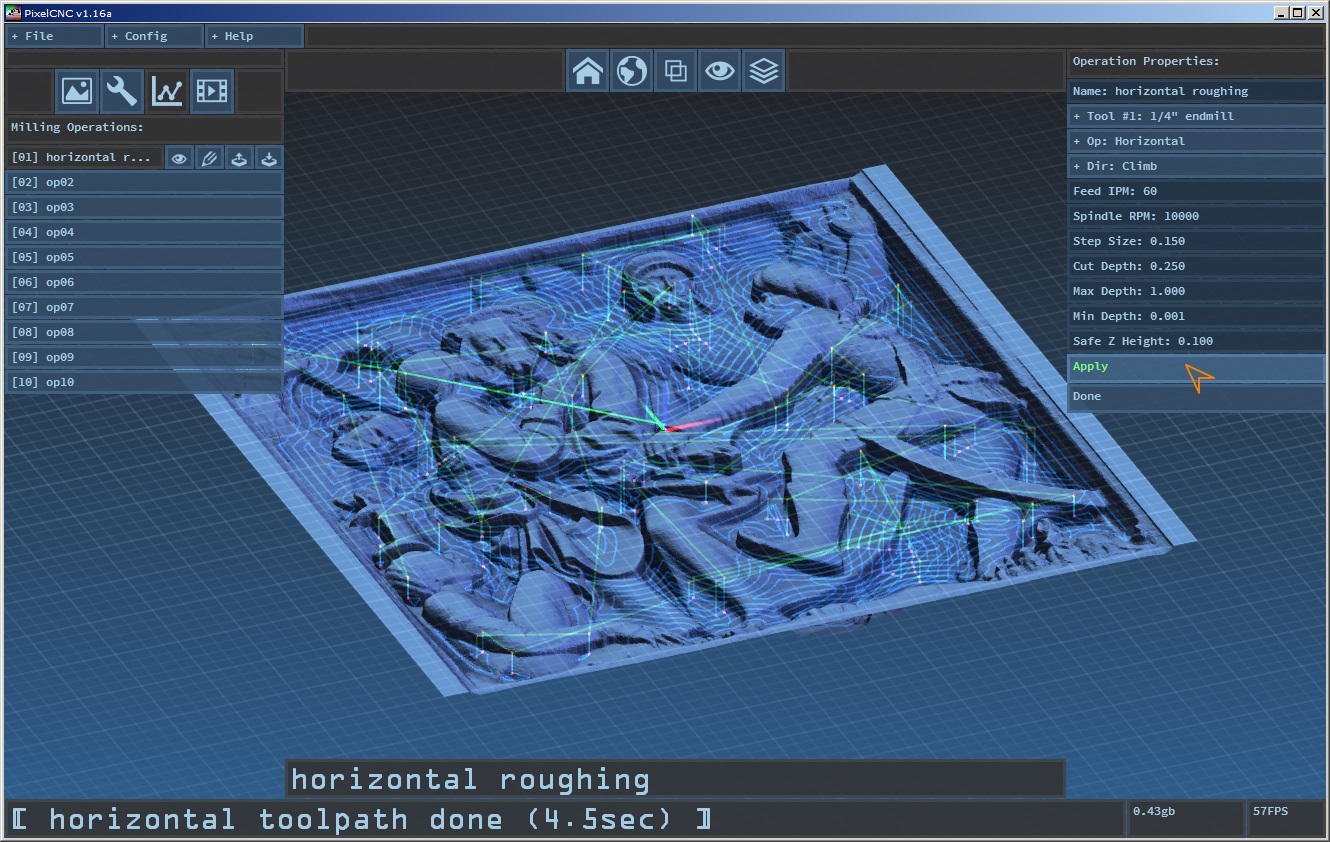This screenshot has height=842, width=1330.
Task: Select milling operation [10] op10
Action: click(x=144, y=383)
